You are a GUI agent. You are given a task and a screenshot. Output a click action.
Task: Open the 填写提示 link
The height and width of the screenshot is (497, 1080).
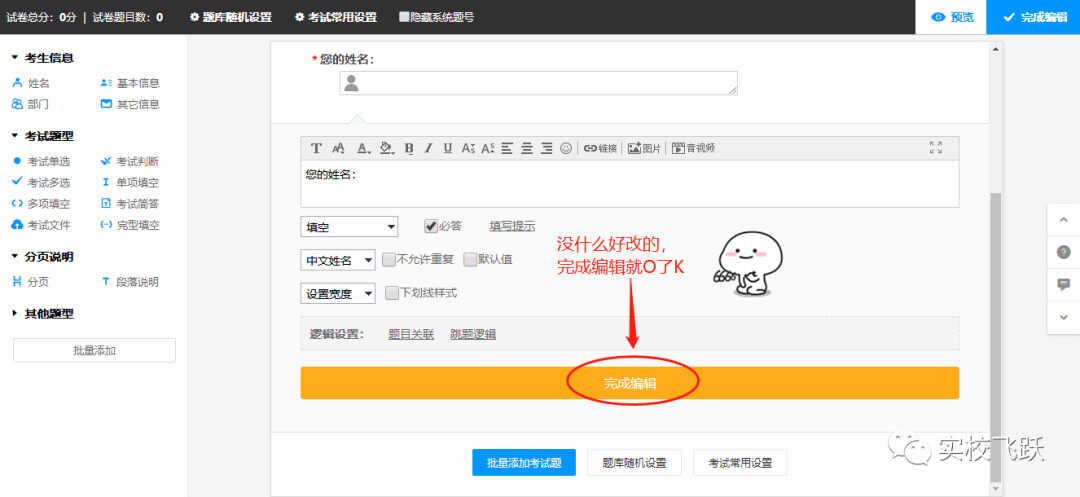(512, 226)
